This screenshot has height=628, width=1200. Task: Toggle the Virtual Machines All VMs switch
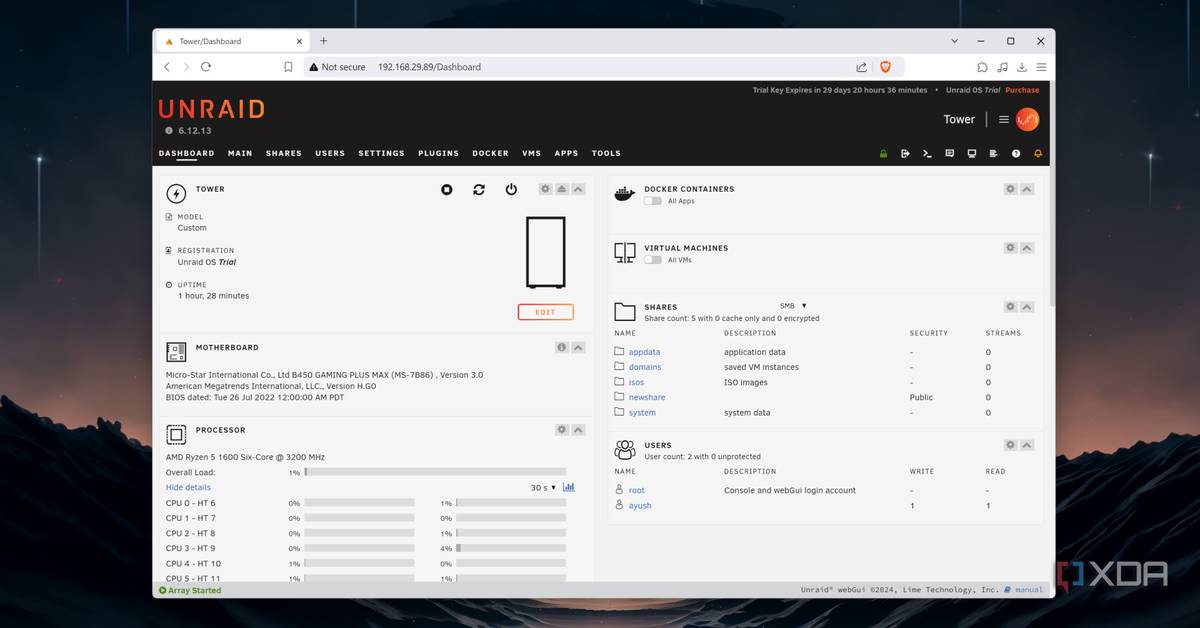tap(653, 260)
